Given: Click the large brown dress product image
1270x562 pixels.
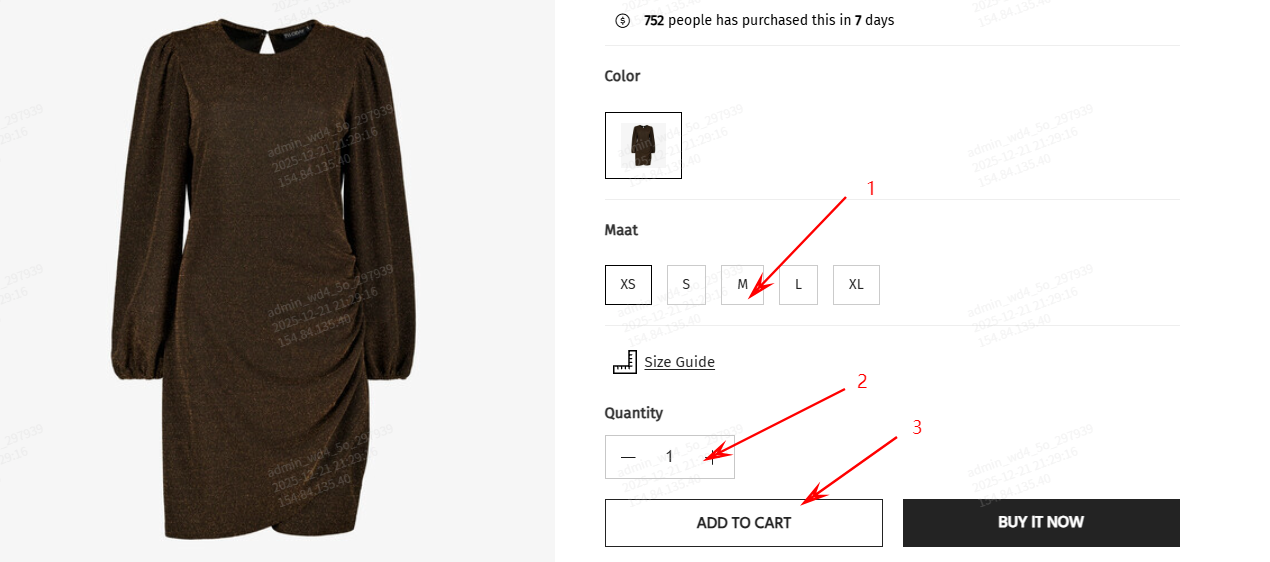Looking at the screenshot, I should [263, 280].
